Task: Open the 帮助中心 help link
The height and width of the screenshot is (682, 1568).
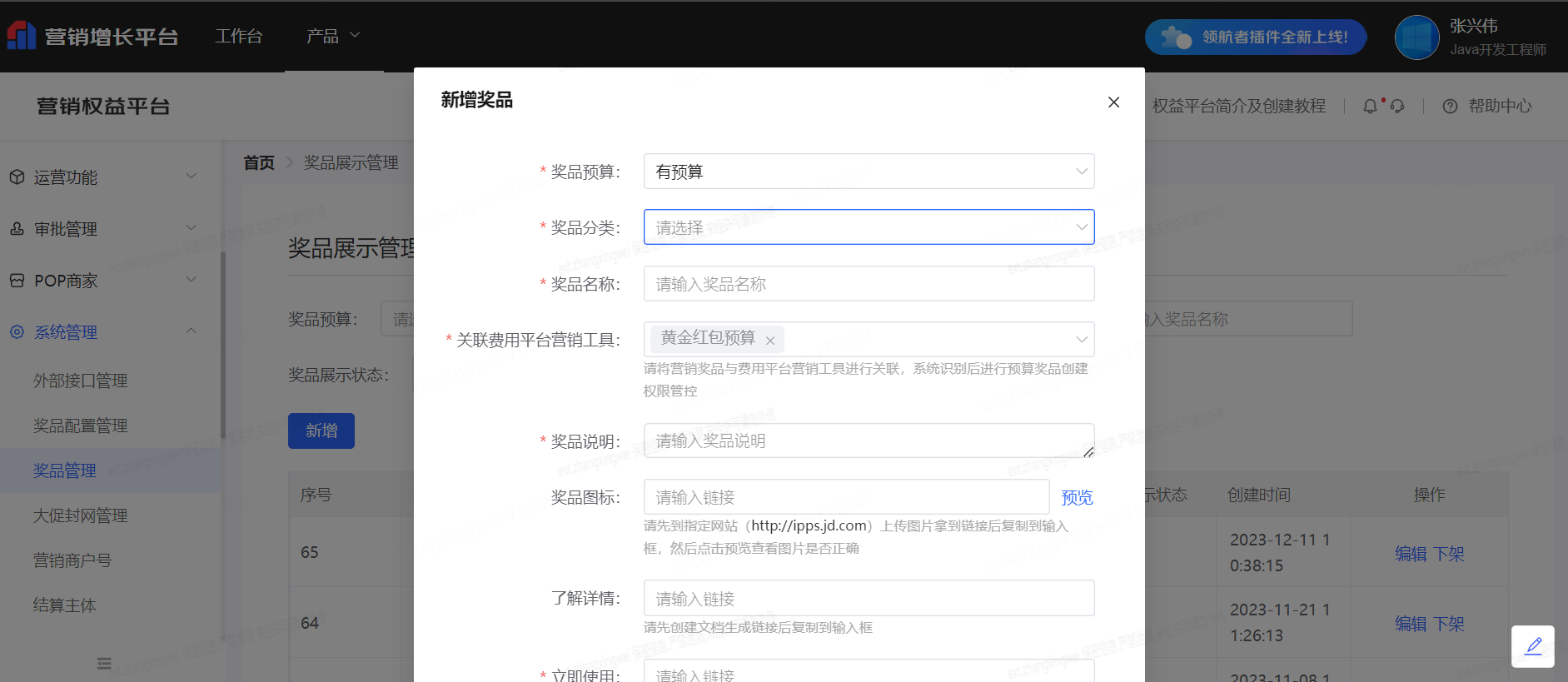Action: click(1500, 107)
